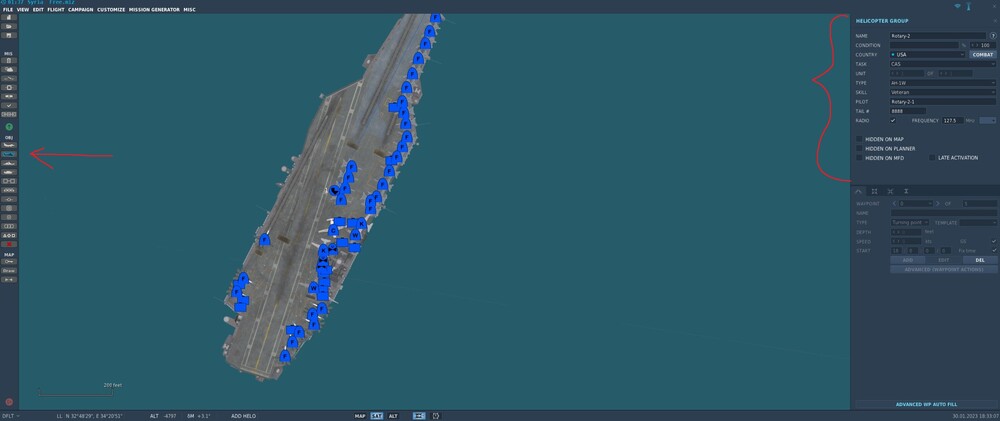The height and width of the screenshot is (421, 1000).
Task: Click ADVANCED WP AUTO FILL button
Action: tap(926, 404)
